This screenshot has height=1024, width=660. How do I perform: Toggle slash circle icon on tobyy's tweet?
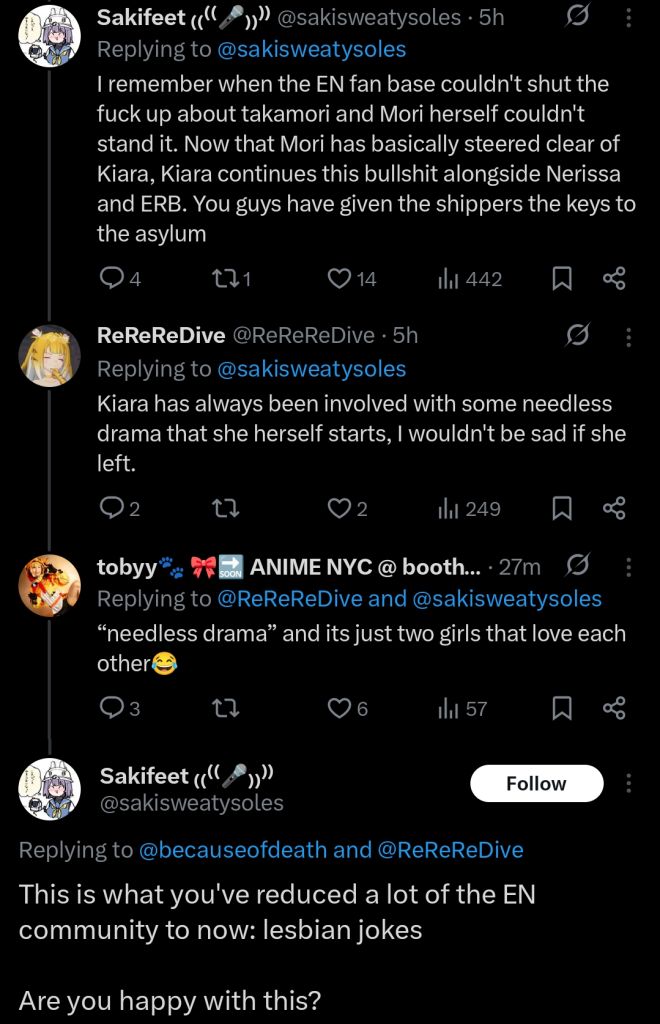[578, 566]
